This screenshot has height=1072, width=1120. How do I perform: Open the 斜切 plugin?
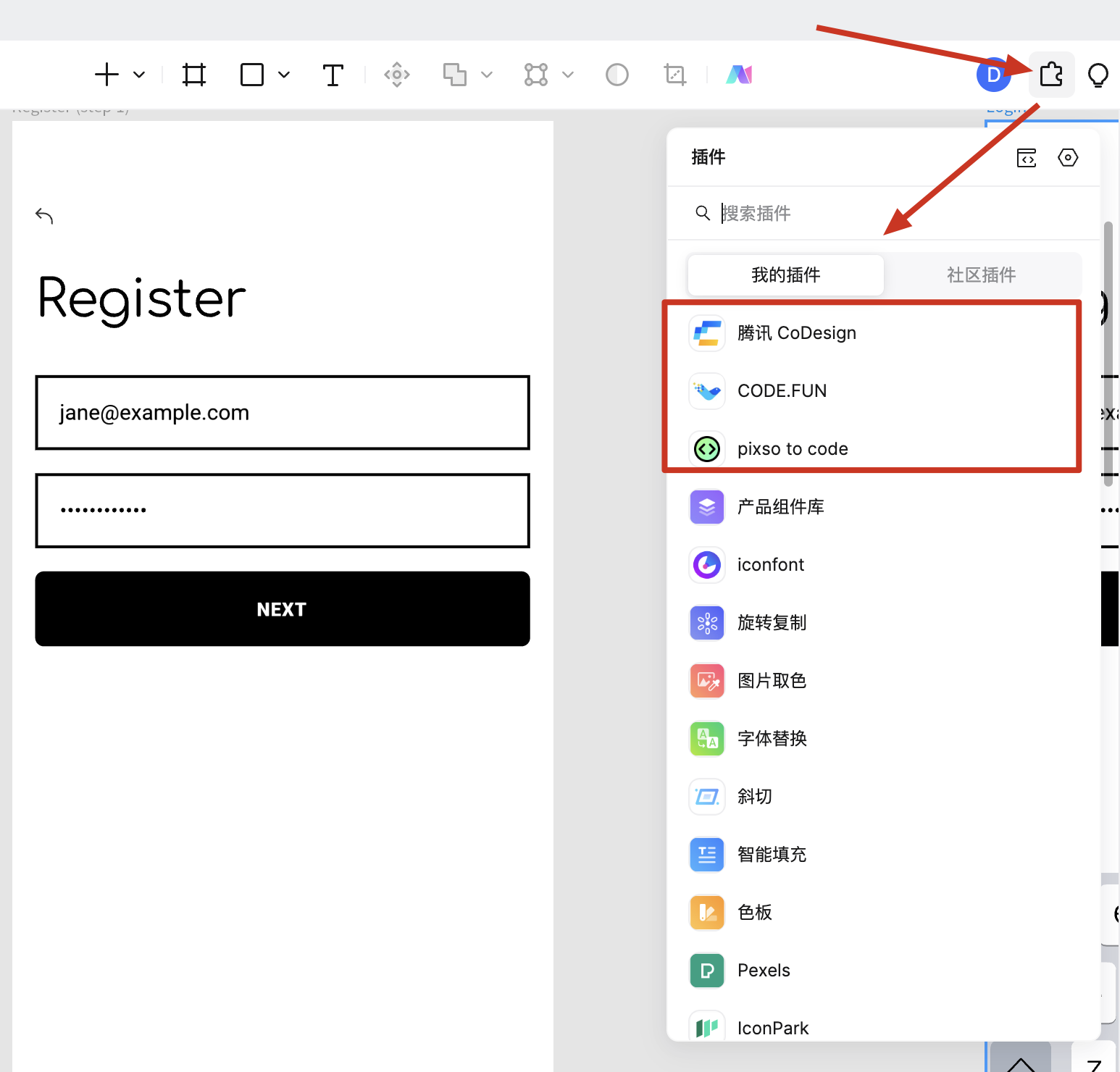[884, 797]
